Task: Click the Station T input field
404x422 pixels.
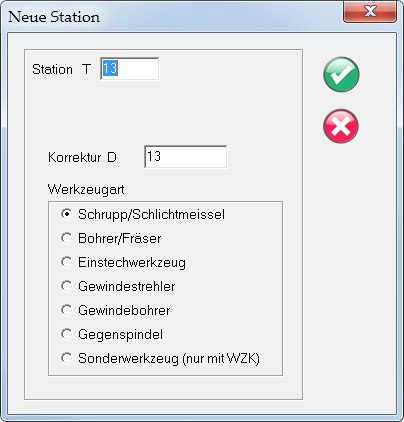Action: coord(130,69)
